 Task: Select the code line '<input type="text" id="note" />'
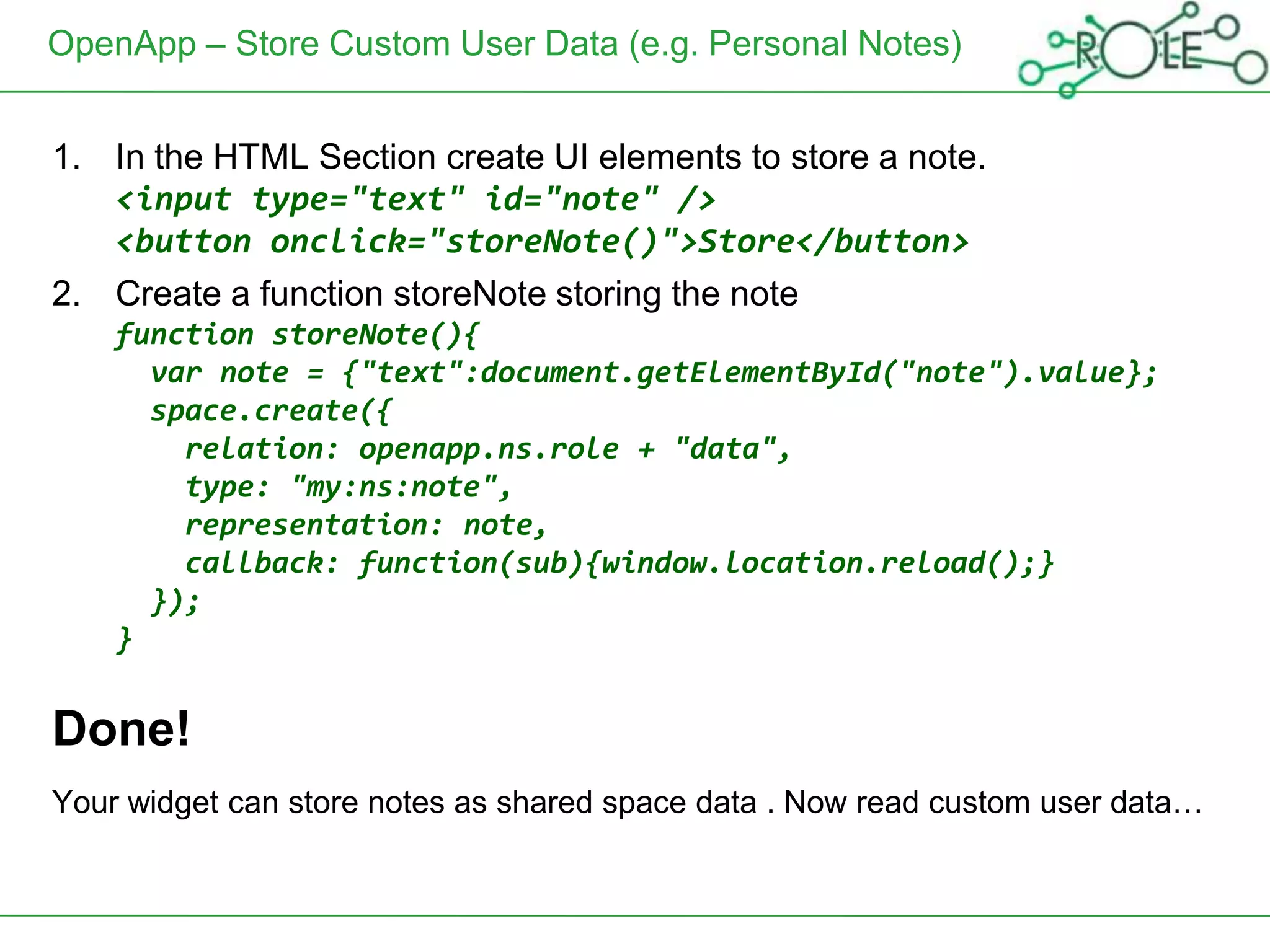point(416,200)
